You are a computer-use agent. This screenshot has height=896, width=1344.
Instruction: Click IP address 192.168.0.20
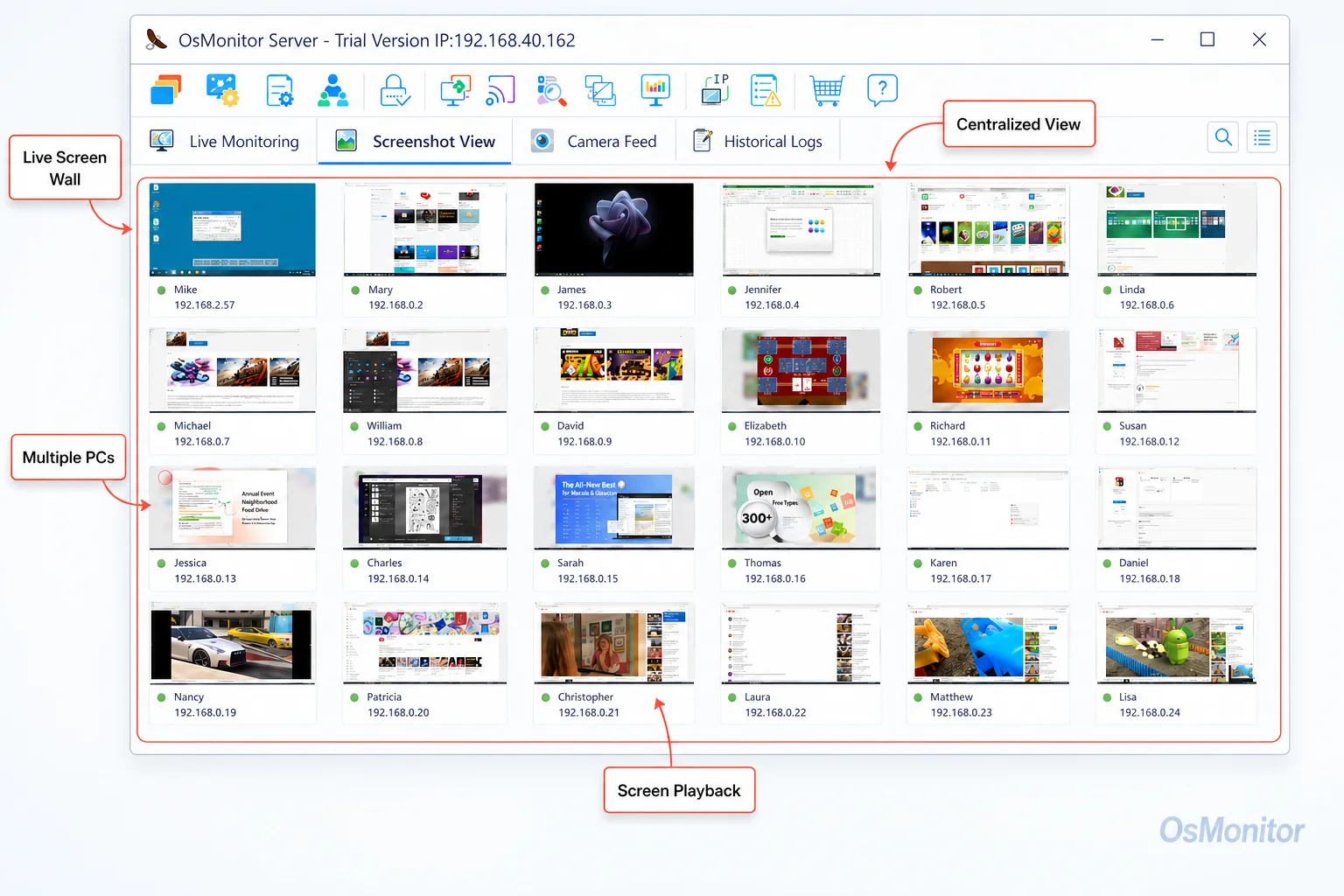coord(398,713)
